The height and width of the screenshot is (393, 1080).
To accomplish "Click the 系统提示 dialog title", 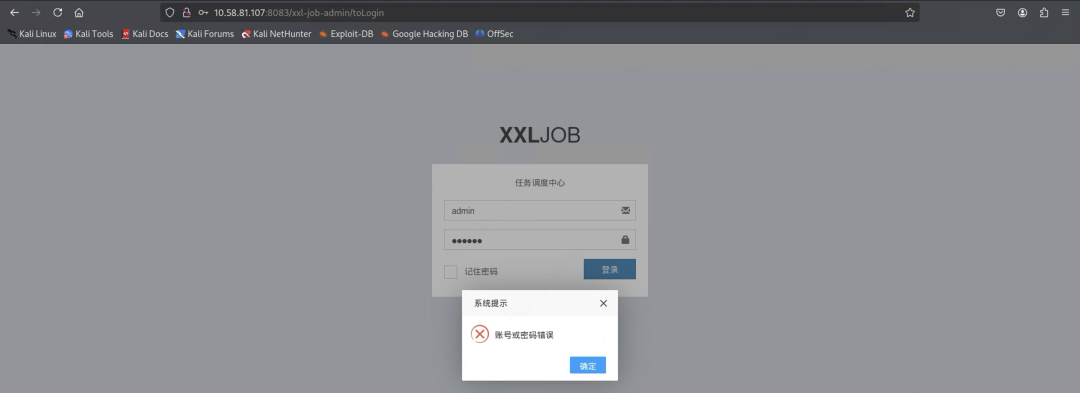I will [490, 303].
